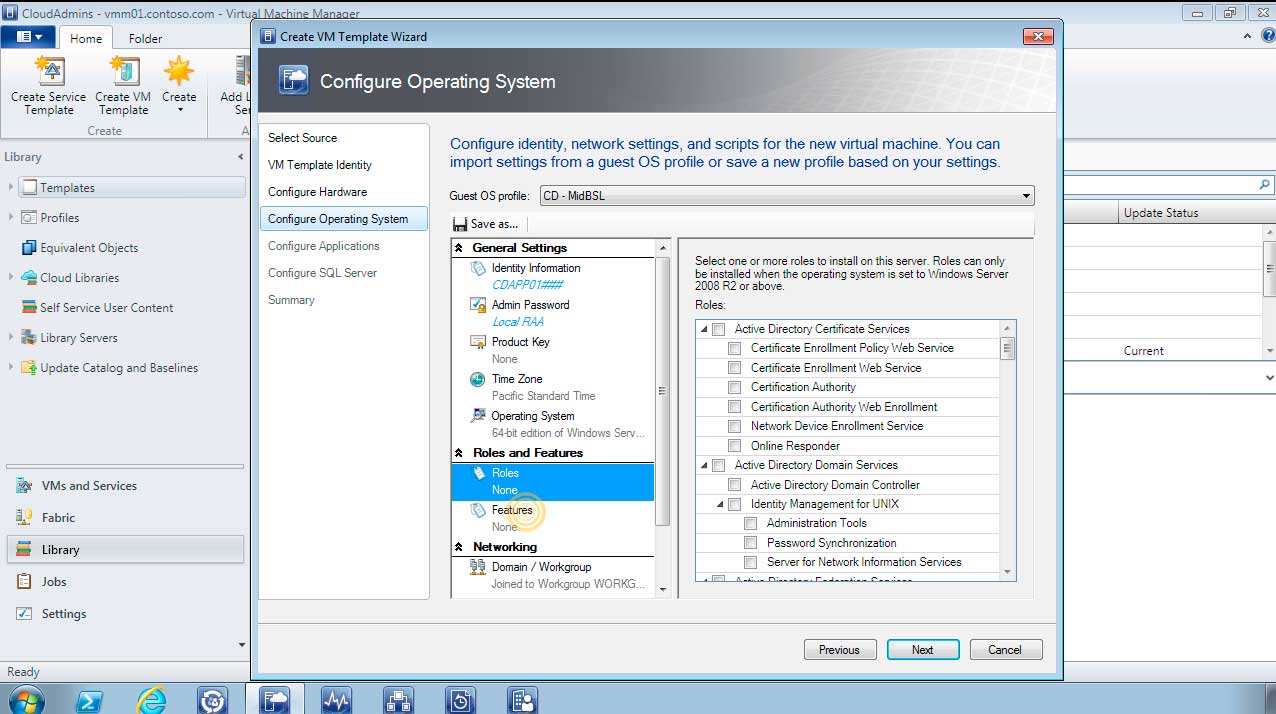Click the Create Service Template ribbon icon
Screen dimensions: 1276x714
49,72
